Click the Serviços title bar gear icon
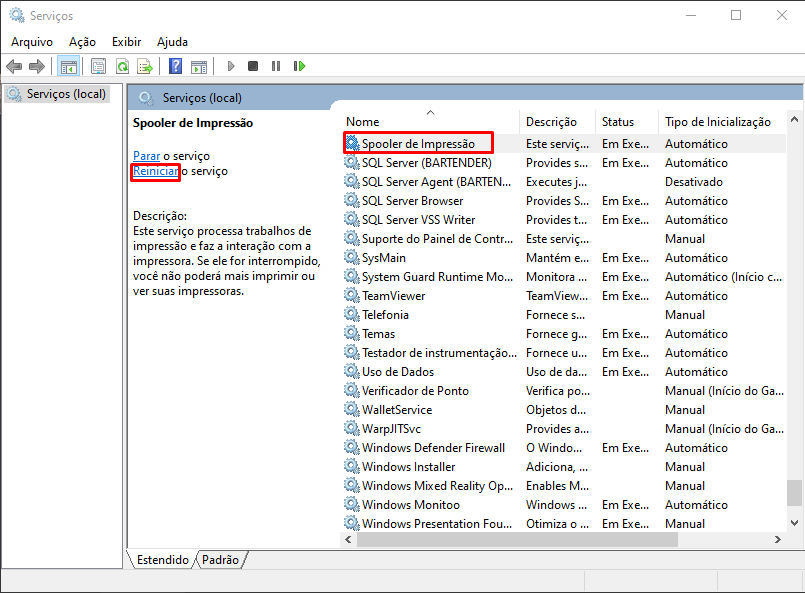This screenshot has width=805, height=593. pyautogui.click(x=17, y=15)
